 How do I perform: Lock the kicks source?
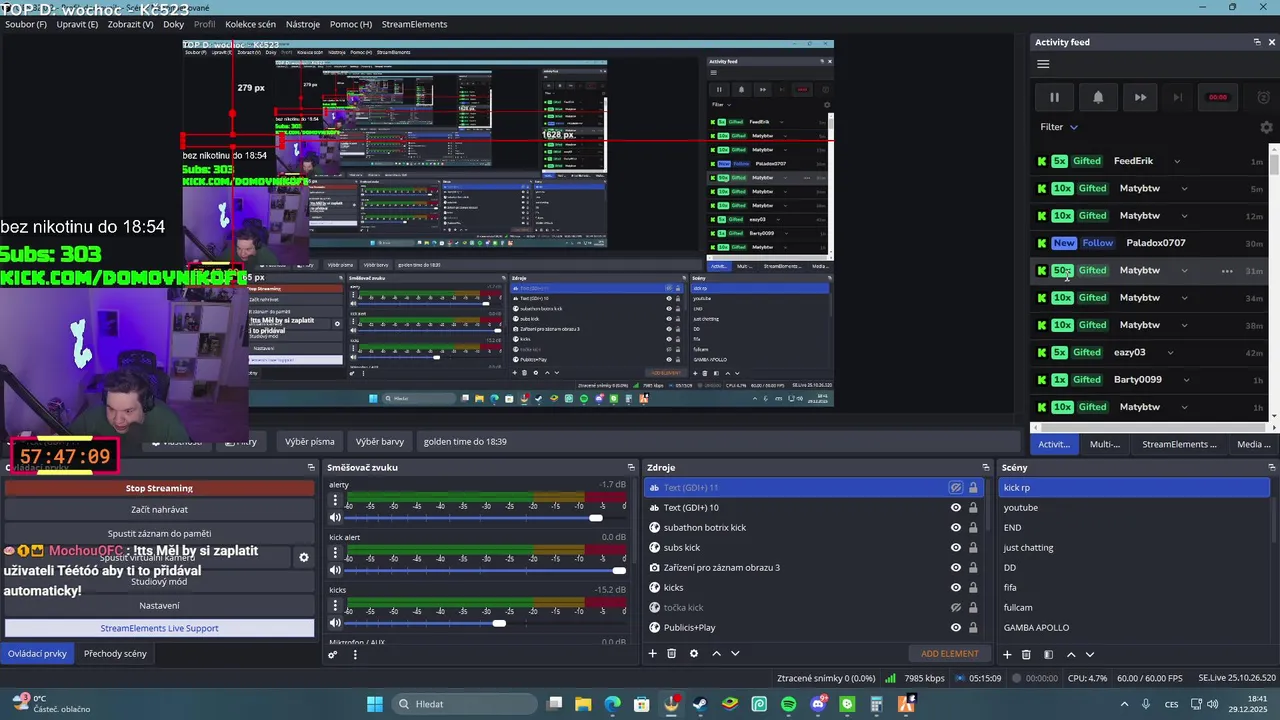tap(973, 588)
